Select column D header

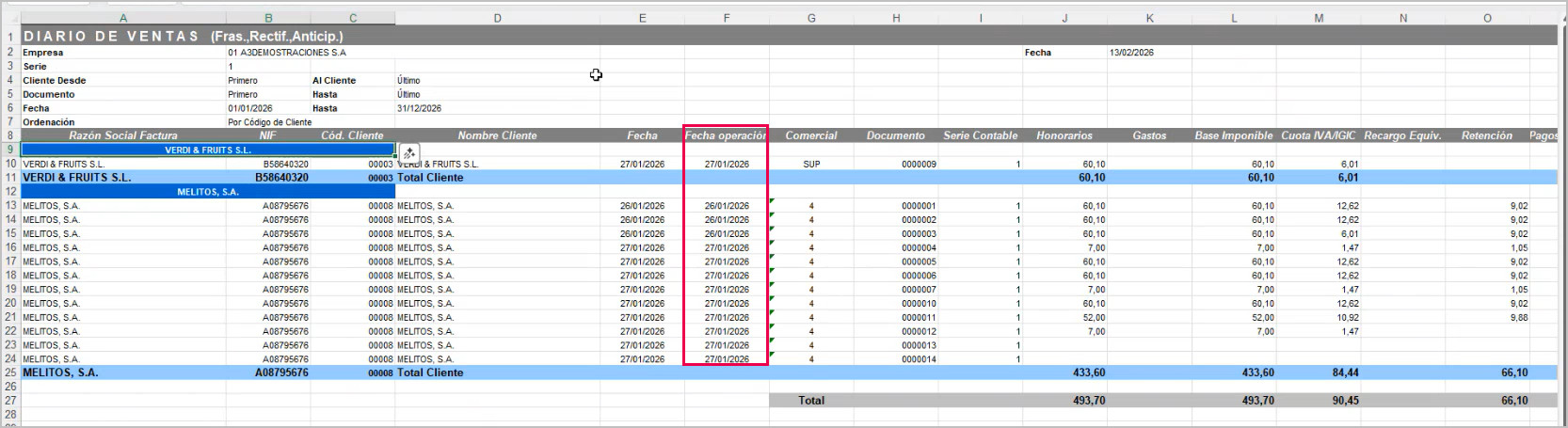497,18
